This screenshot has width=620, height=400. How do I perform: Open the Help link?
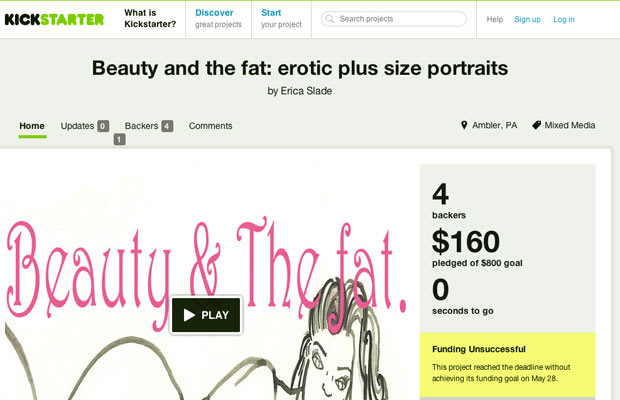point(495,19)
